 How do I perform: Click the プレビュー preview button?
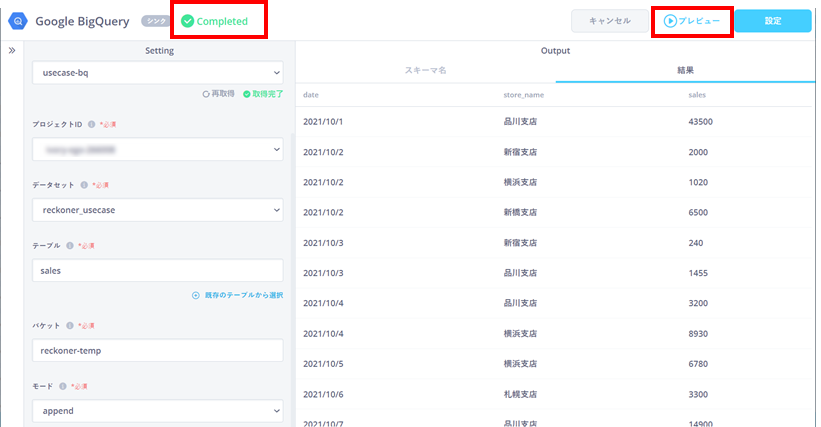pos(692,21)
